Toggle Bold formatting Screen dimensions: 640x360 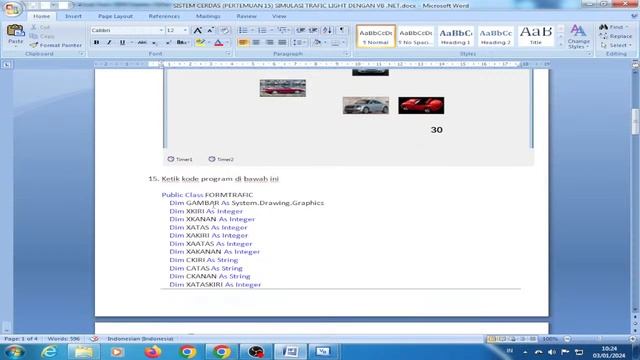tap(96, 42)
